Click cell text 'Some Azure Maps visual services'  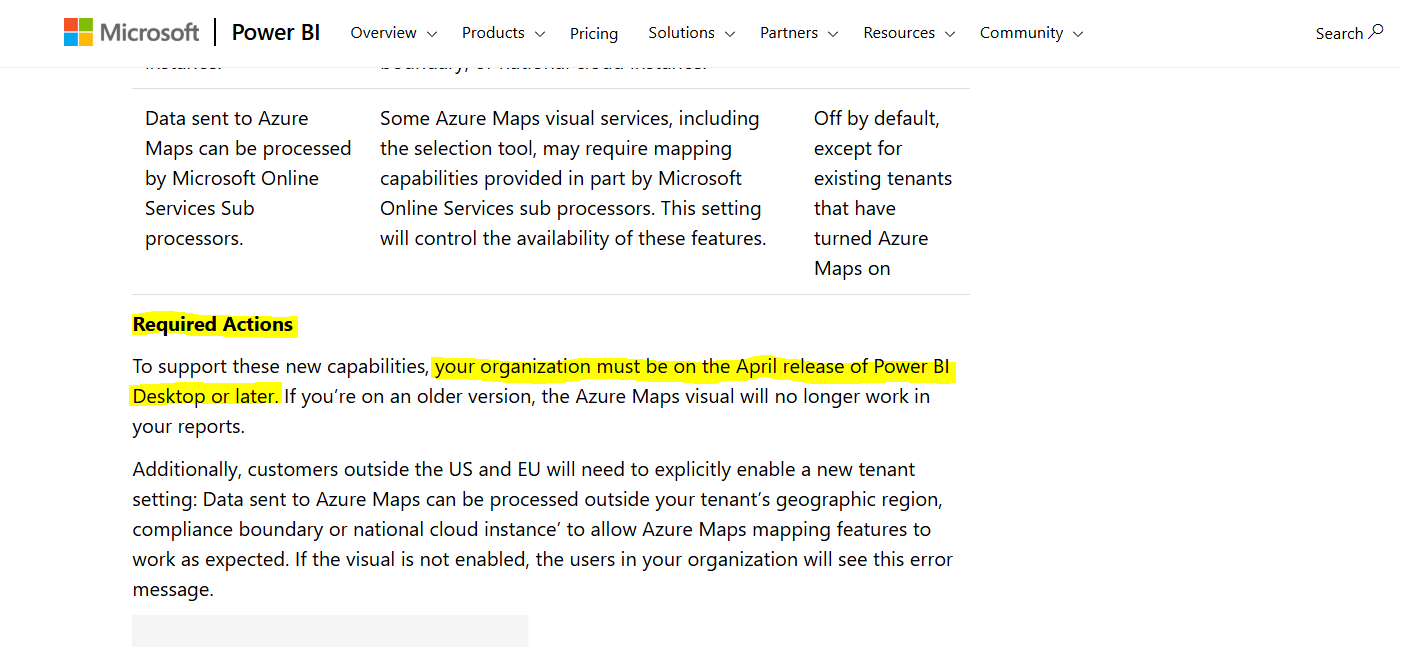521,118
